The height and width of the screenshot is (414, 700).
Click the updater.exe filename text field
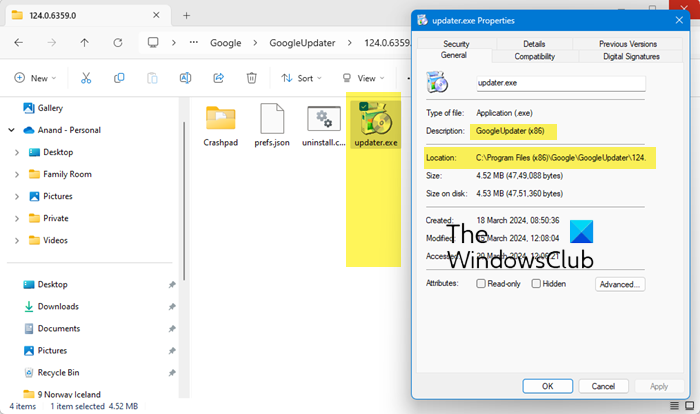pyautogui.click(x=560, y=84)
